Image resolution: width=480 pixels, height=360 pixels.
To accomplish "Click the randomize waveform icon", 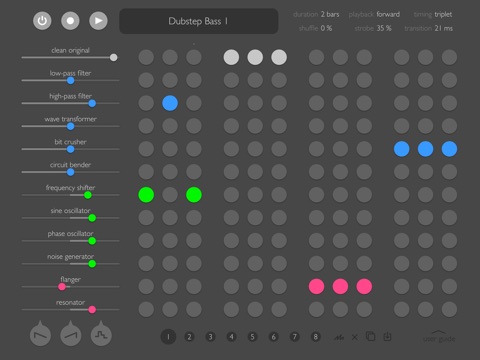I will 339,337.
